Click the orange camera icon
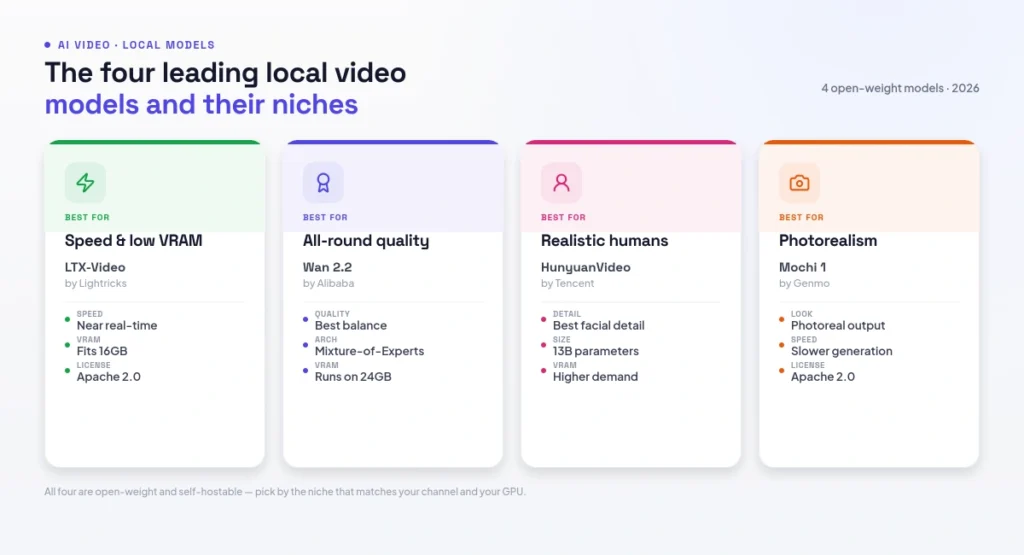1024x555 pixels. pyautogui.click(x=799, y=183)
